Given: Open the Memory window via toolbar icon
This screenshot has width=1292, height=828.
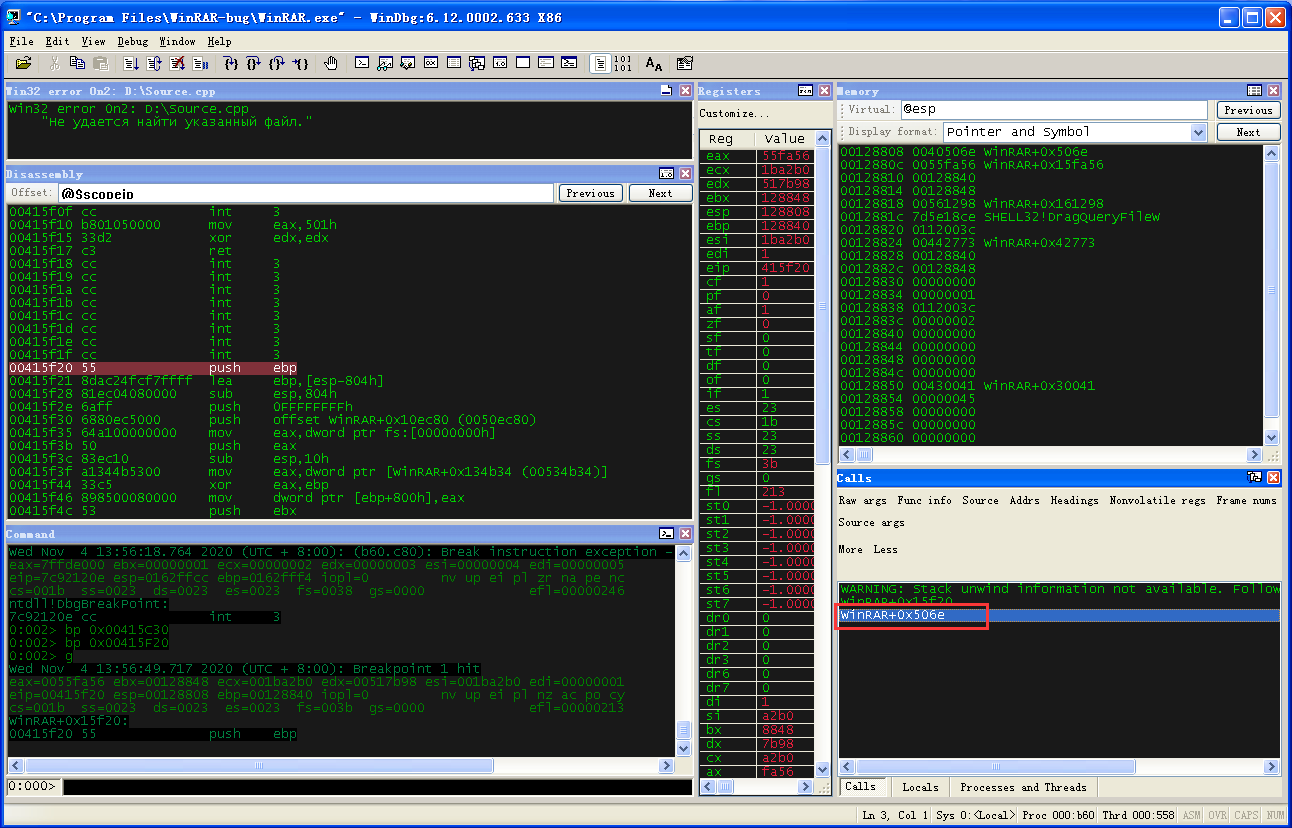Looking at the screenshot, I should 453,63.
